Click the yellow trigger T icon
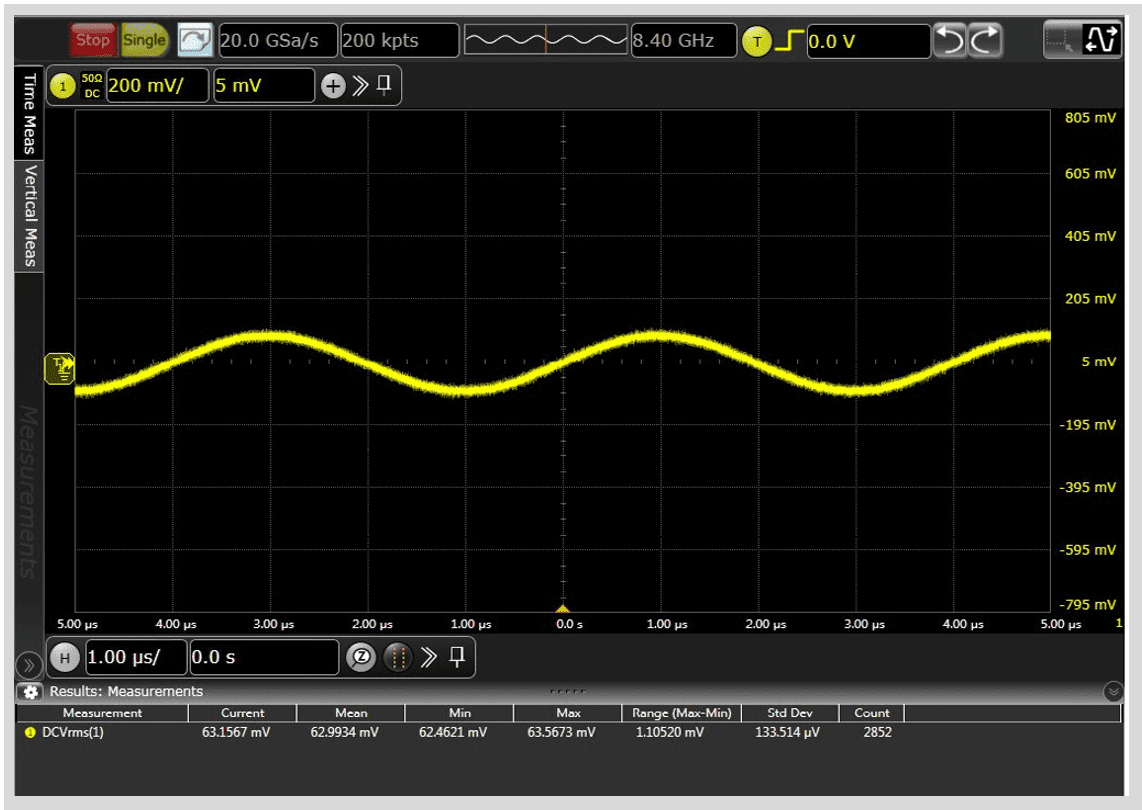 [757, 41]
